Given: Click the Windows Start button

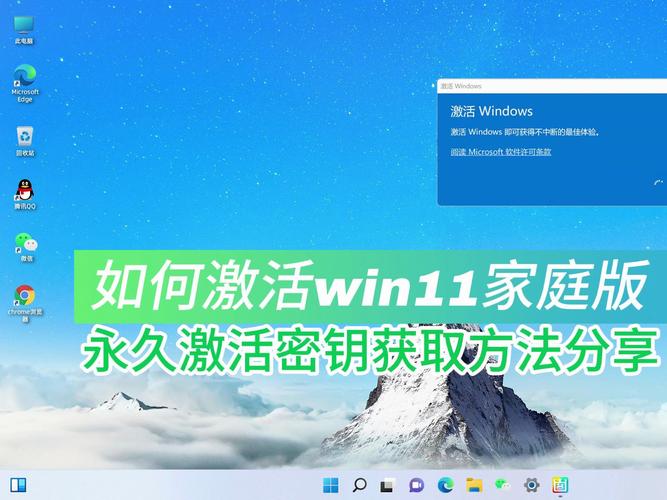Looking at the screenshot, I should (331, 485).
